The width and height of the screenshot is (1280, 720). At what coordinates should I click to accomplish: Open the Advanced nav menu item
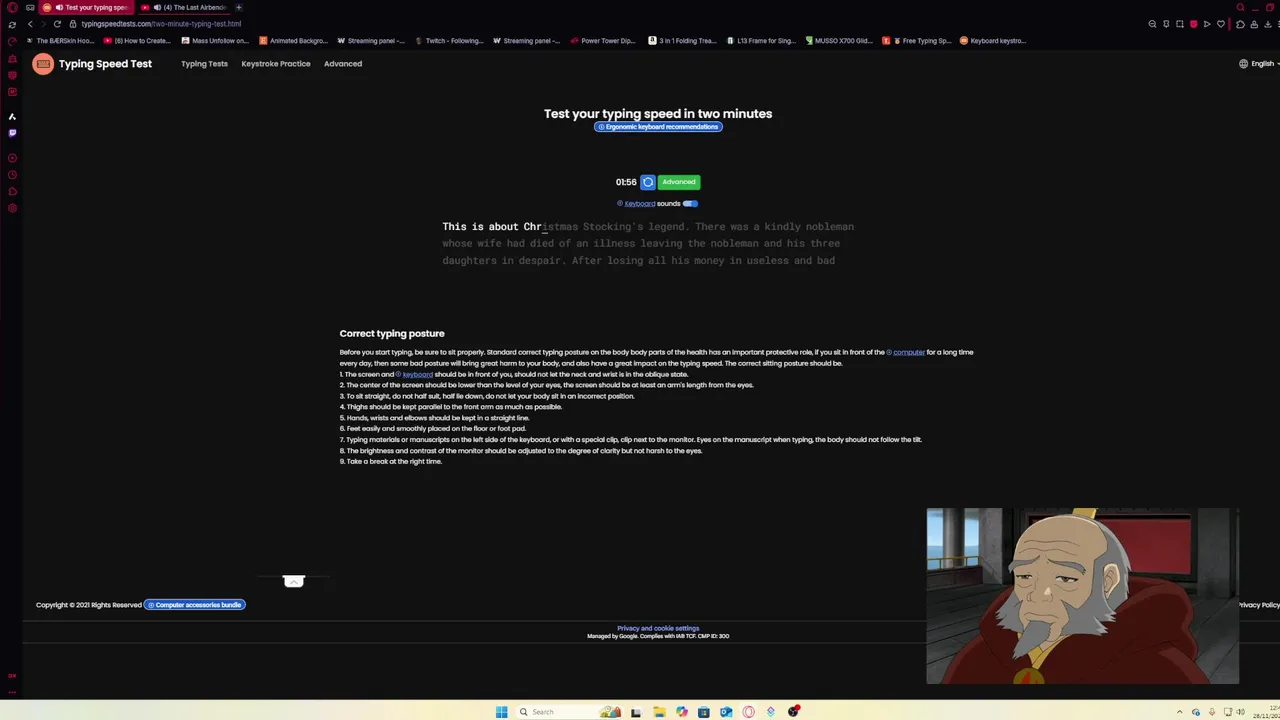click(343, 64)
